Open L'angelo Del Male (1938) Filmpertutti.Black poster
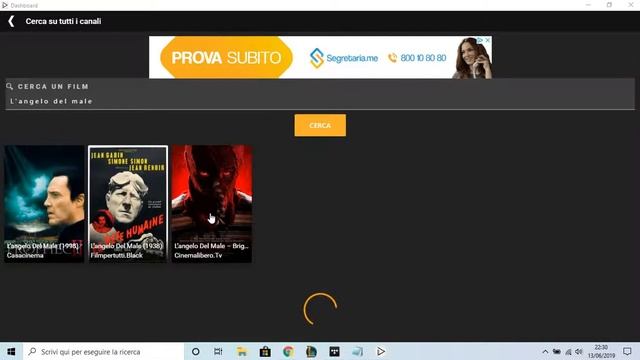Viewport: 640px width, 360px height. click(x=128, y=204)
